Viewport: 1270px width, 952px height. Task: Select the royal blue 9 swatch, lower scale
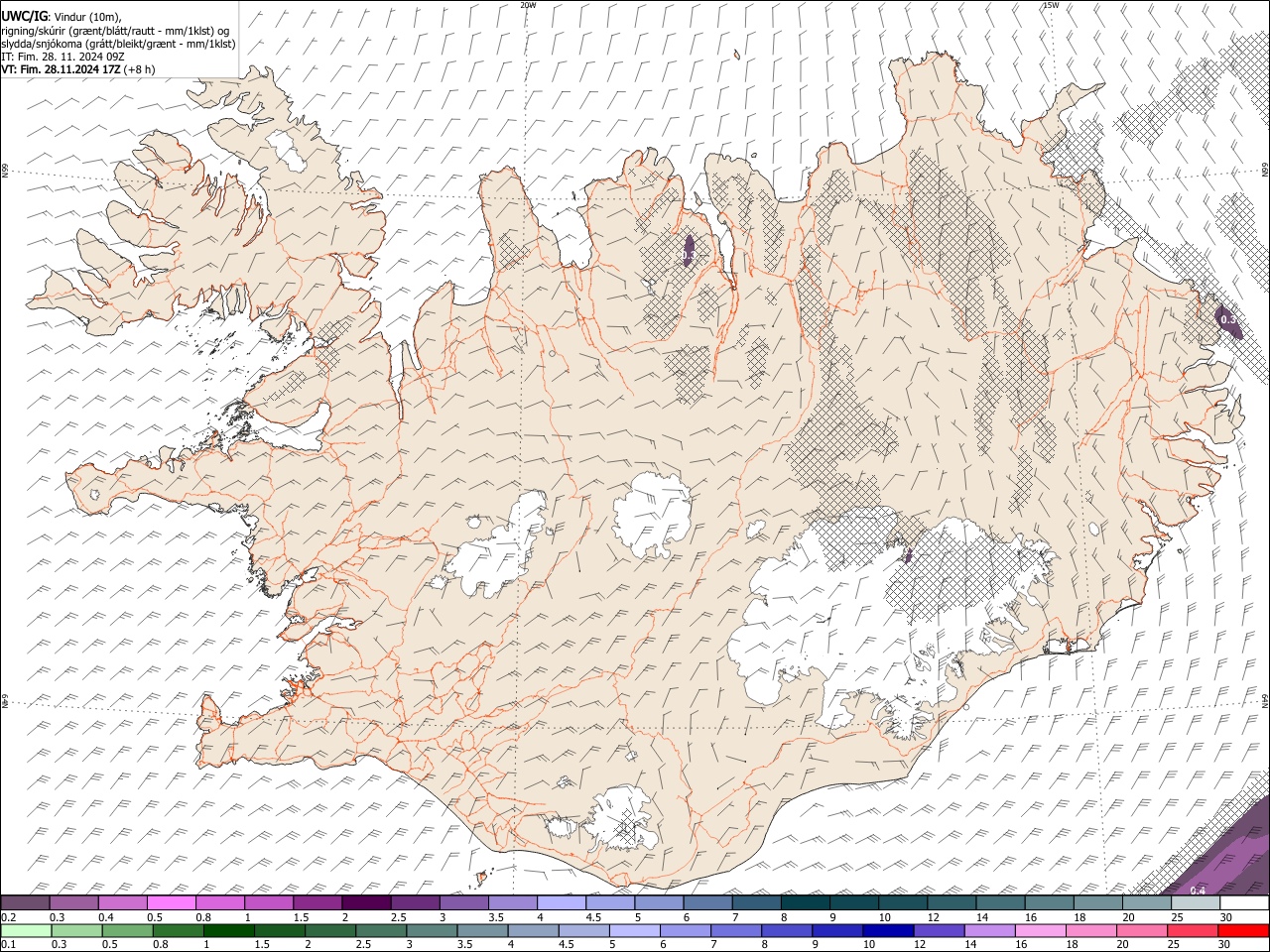coord(838,930)
